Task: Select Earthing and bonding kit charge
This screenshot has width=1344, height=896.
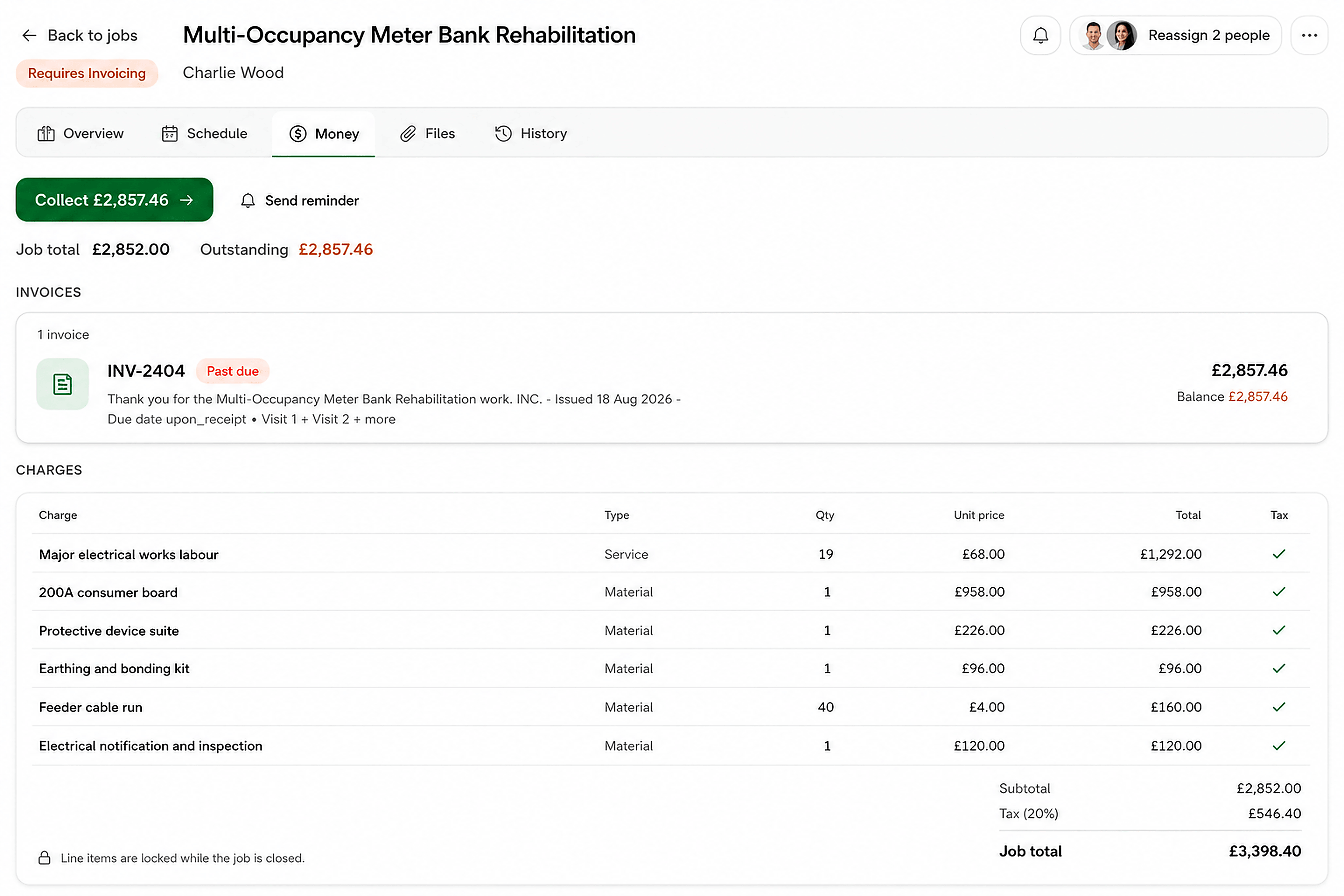Action: (671, 668)
